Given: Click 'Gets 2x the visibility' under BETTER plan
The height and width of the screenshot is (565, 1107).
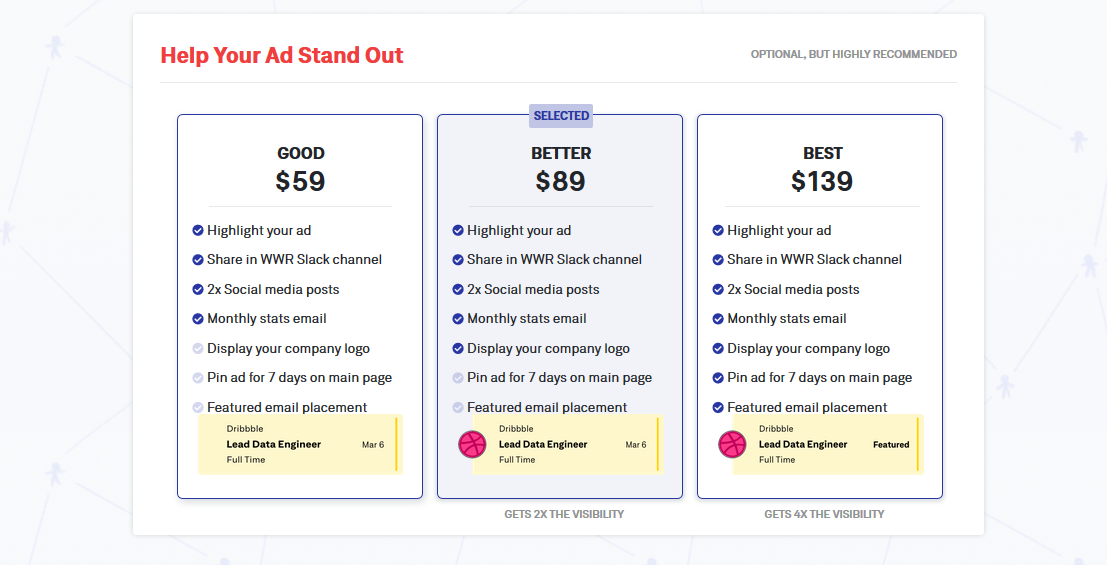Looking at the screenshot, I should [564, 514].
